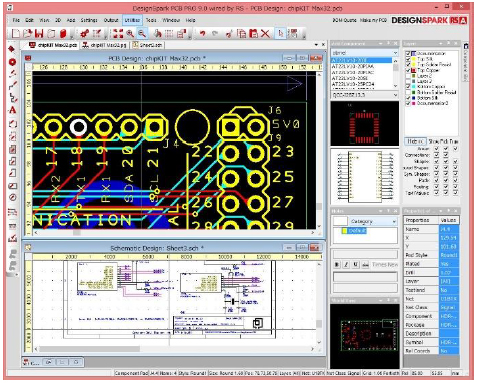477x383 pixels.
Task: Click the Zoom Out magnifier icon
Action: [142, 33]
